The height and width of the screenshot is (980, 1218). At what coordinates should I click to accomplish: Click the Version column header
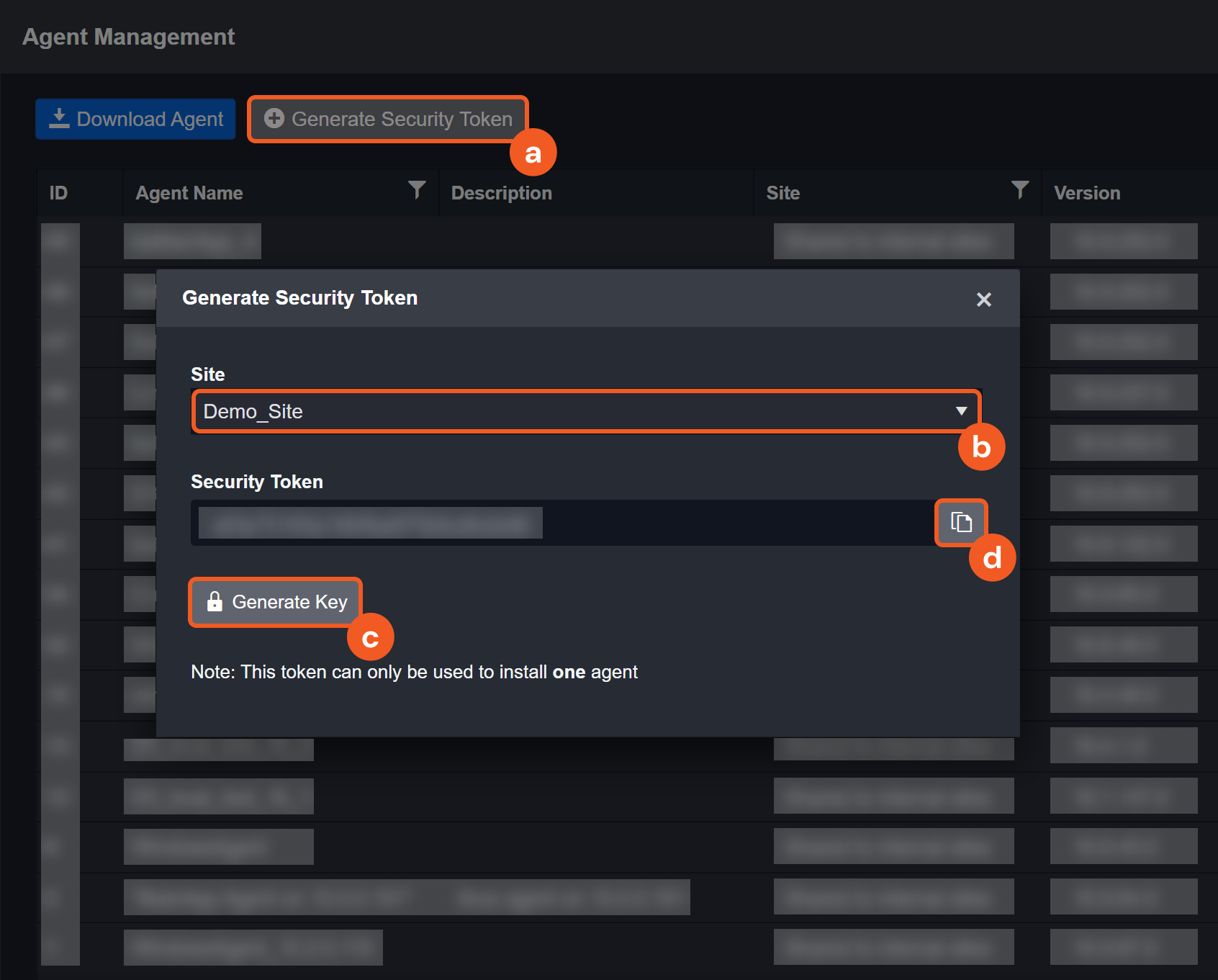click(x=1086, y=193)
